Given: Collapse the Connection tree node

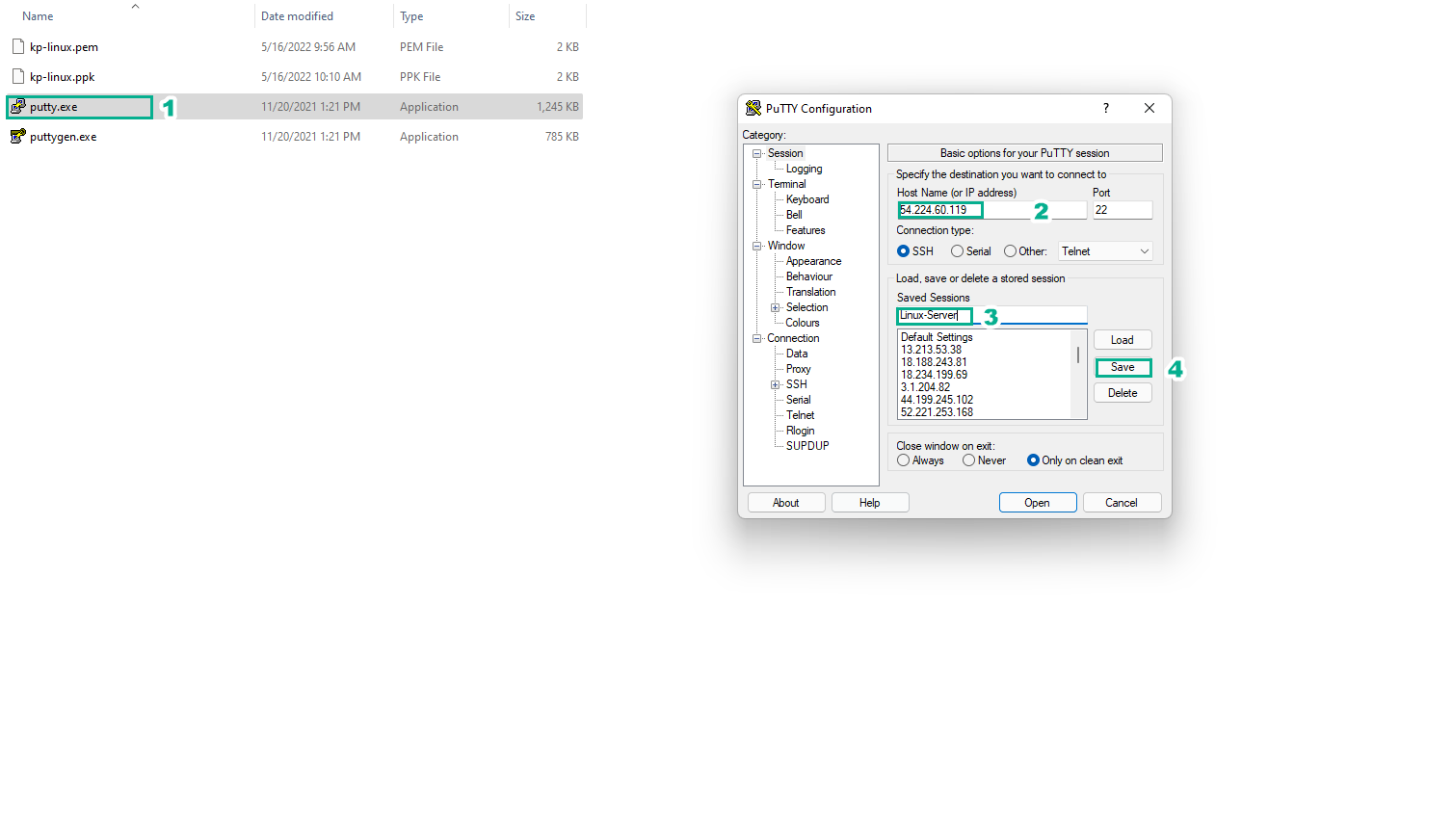Looking at the screenshot, I should [757, 338].
